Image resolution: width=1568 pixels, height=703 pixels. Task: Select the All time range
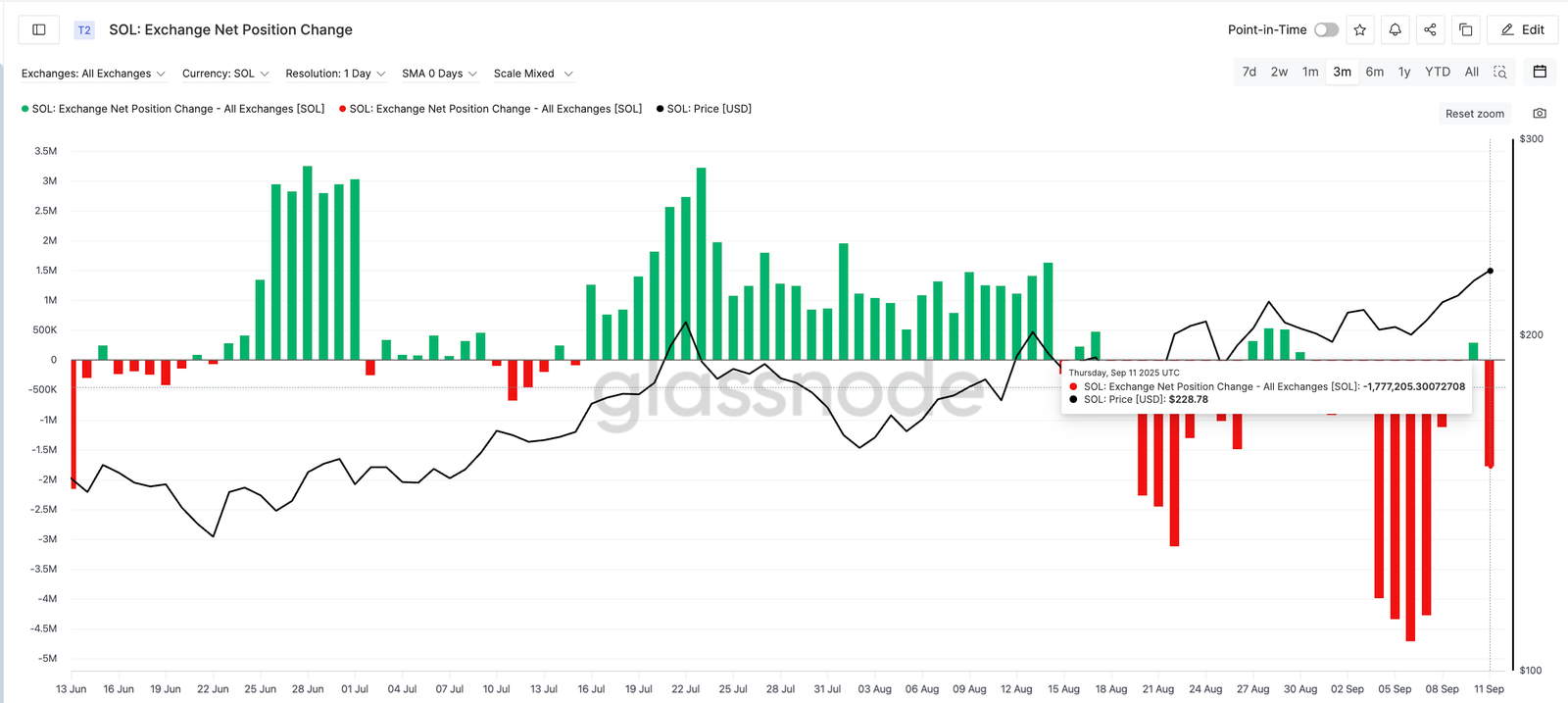pyautogui.click(x=1472, y=72)
